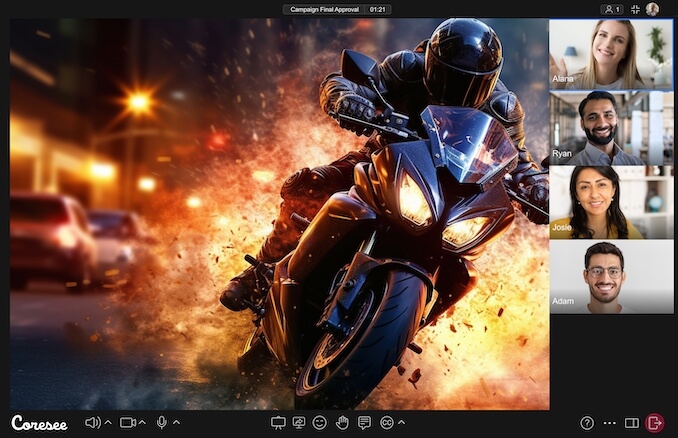Start screen sharing with the monitor icon
678x438 pixels.
click(x=298, y=423)
